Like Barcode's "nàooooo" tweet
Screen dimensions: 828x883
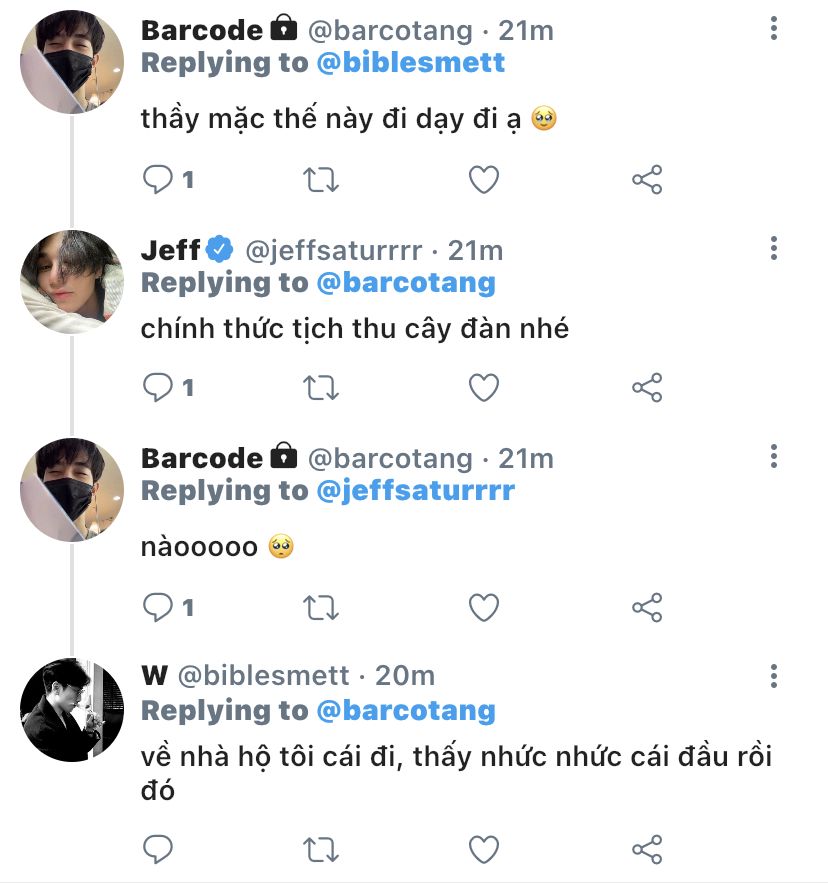484,606
